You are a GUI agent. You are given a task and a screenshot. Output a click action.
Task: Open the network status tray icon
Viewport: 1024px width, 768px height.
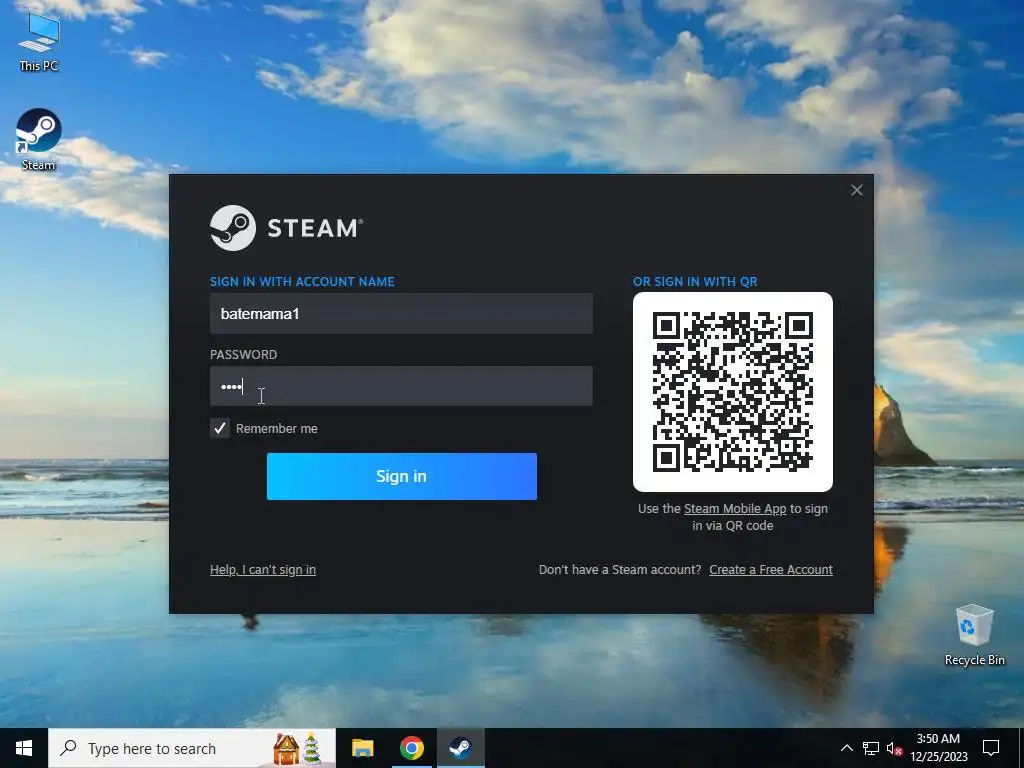point(871,748)
